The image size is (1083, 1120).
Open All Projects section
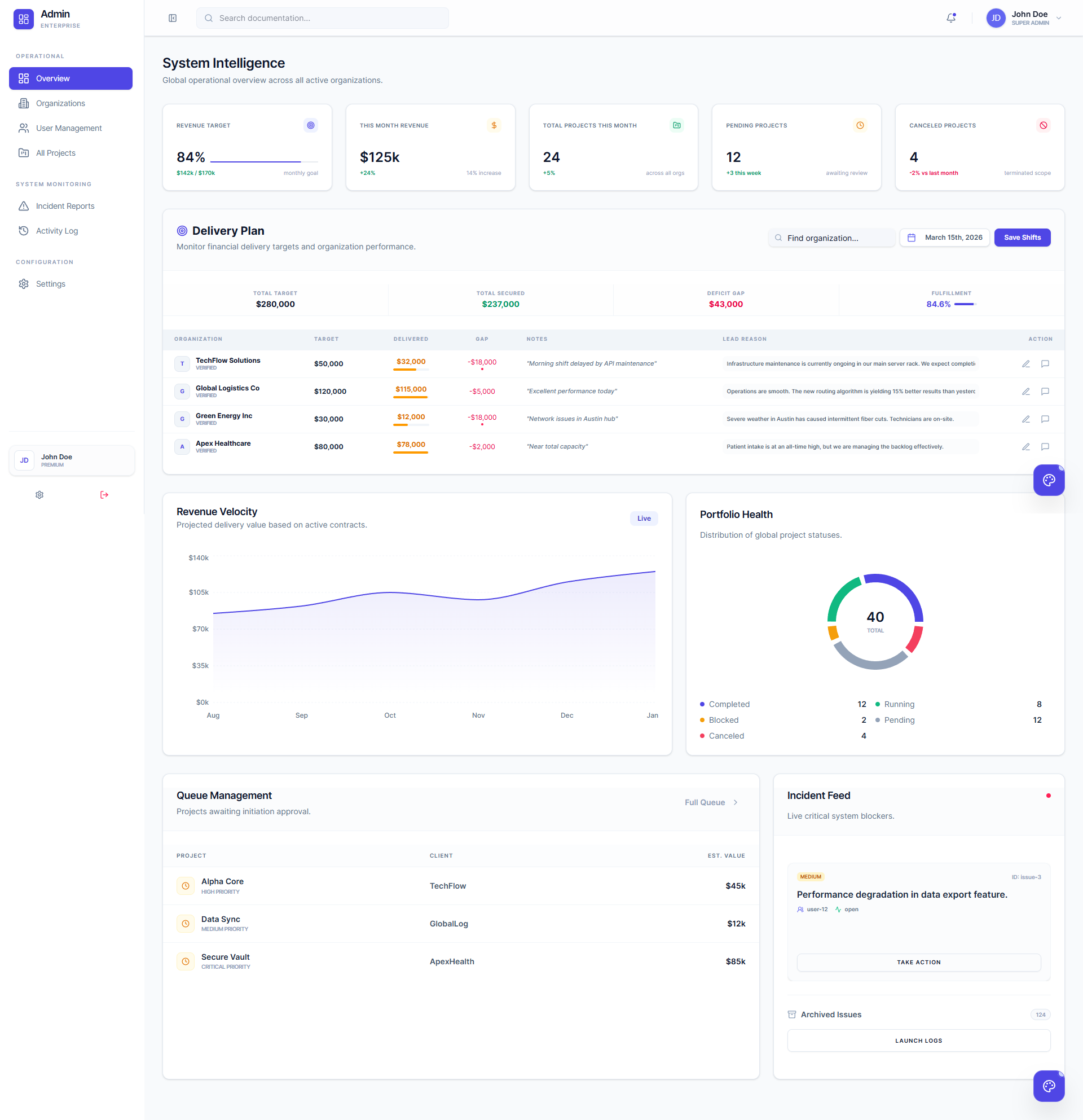coord(71,153)
